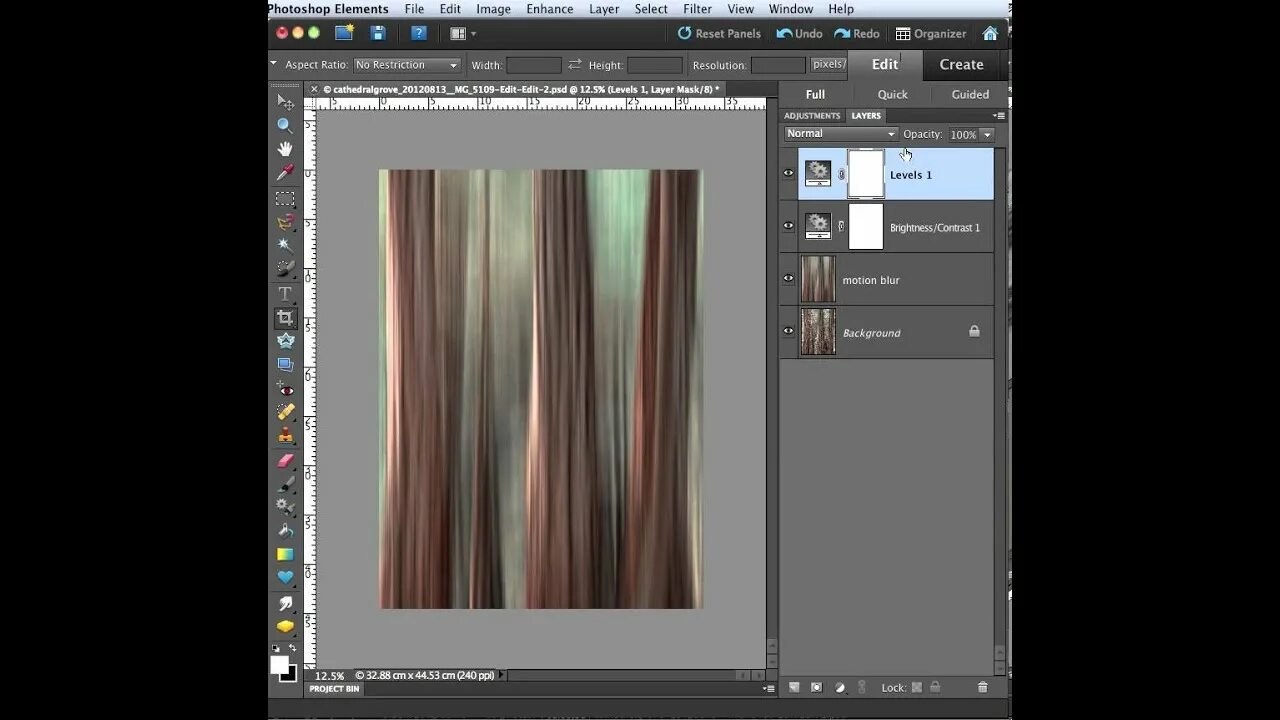Select the Eraser tool
Viewport: 1280px width, 720px height.
click(285, 461)
